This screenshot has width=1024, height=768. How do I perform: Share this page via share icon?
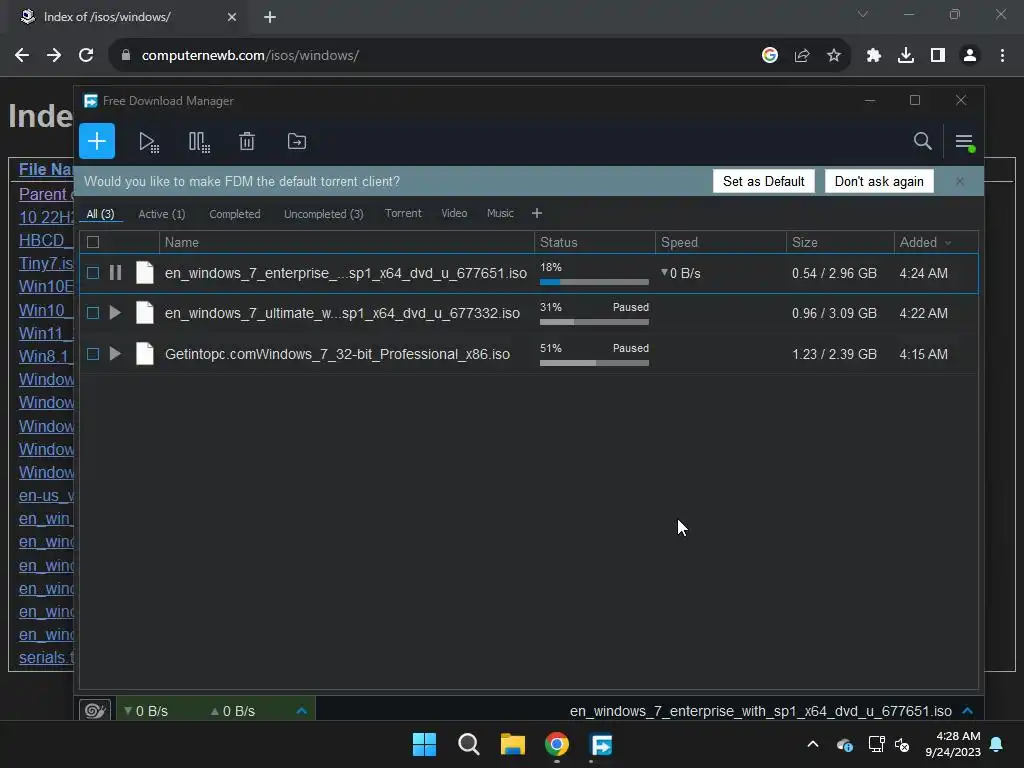tap(802, 56)
